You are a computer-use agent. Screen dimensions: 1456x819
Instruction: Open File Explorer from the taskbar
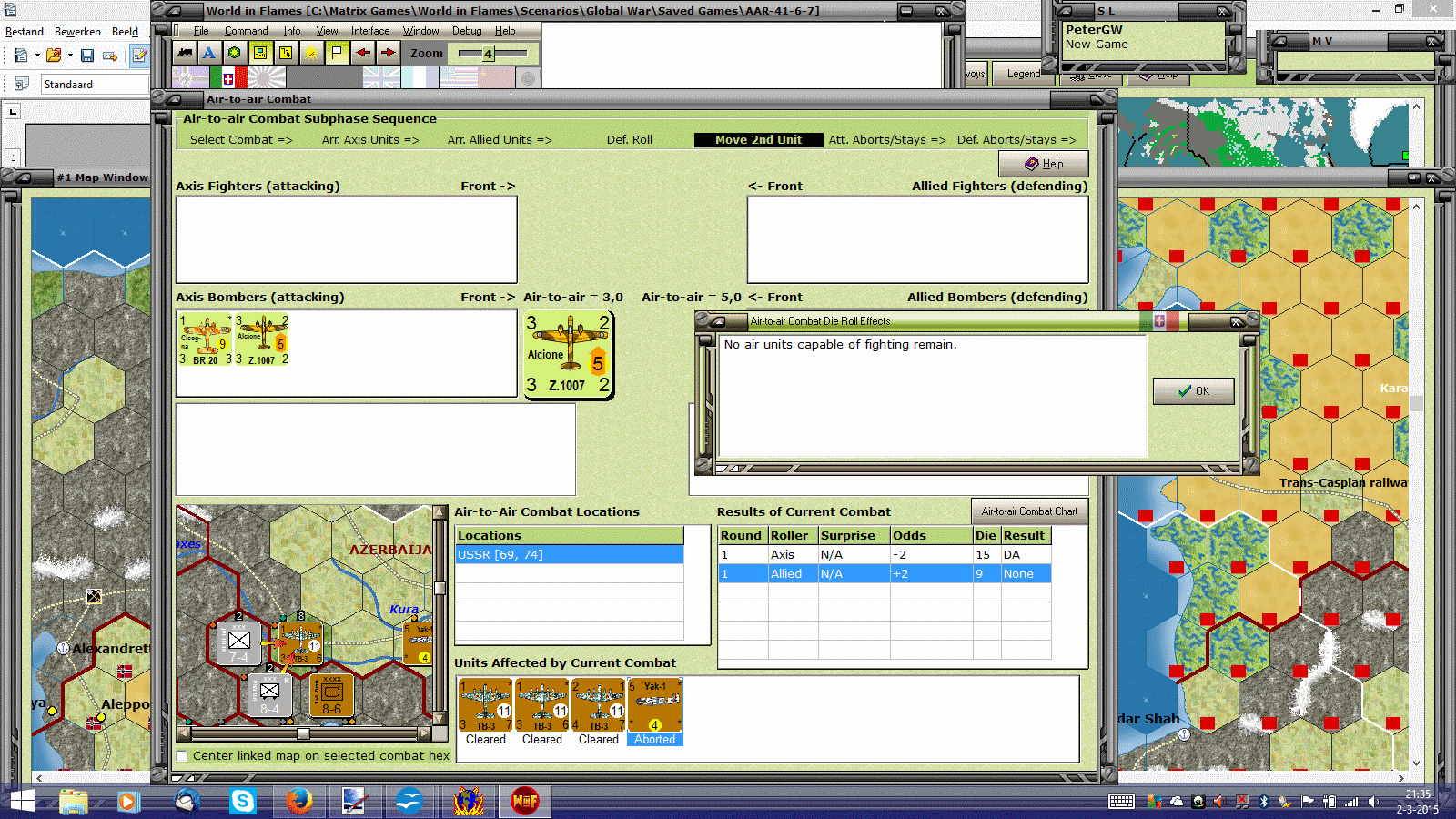point(74,801)
